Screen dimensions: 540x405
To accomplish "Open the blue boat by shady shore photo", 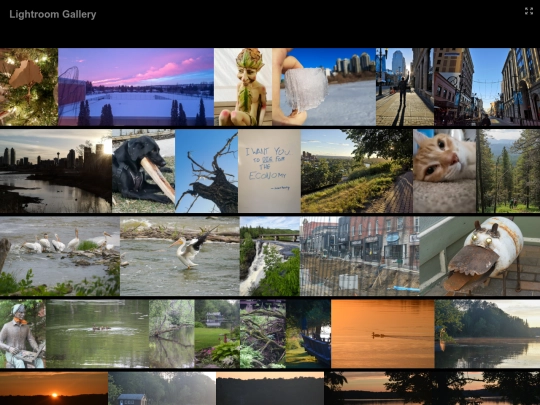I will (x=308, y=334).
